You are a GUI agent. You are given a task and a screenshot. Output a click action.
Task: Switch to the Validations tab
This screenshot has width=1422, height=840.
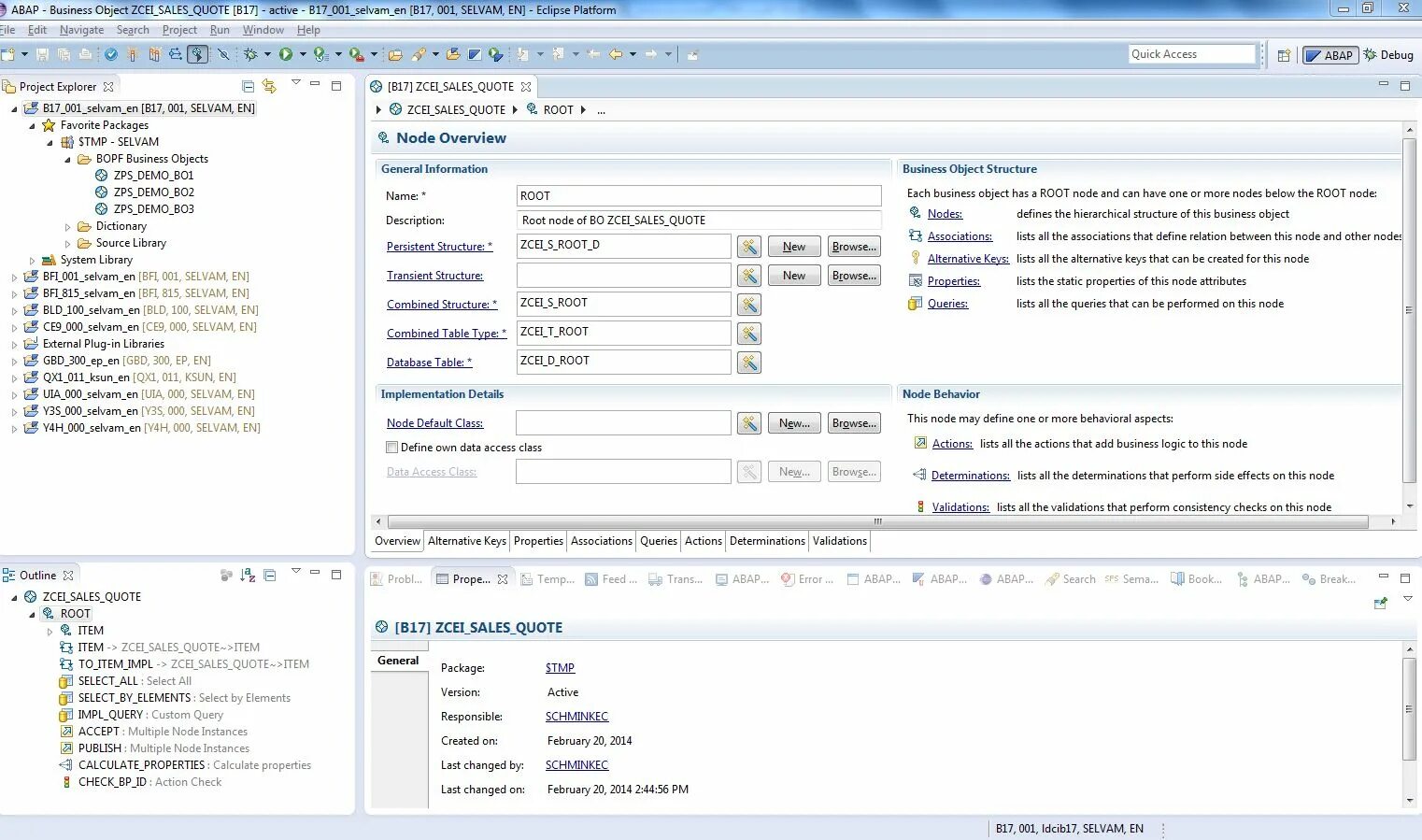click(x=840, y=541)
